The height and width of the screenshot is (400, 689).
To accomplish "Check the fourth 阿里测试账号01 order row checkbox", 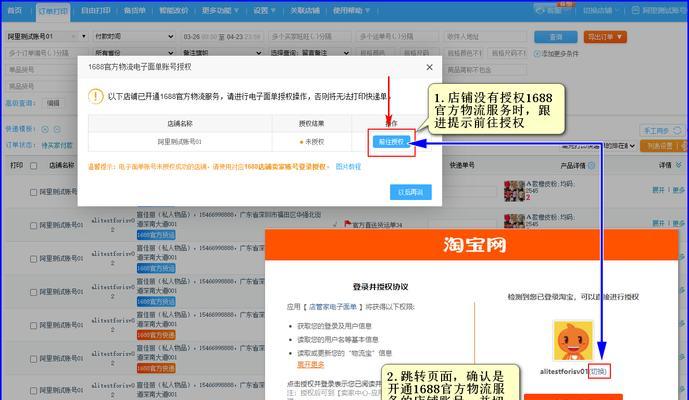I will coord(33,292).
